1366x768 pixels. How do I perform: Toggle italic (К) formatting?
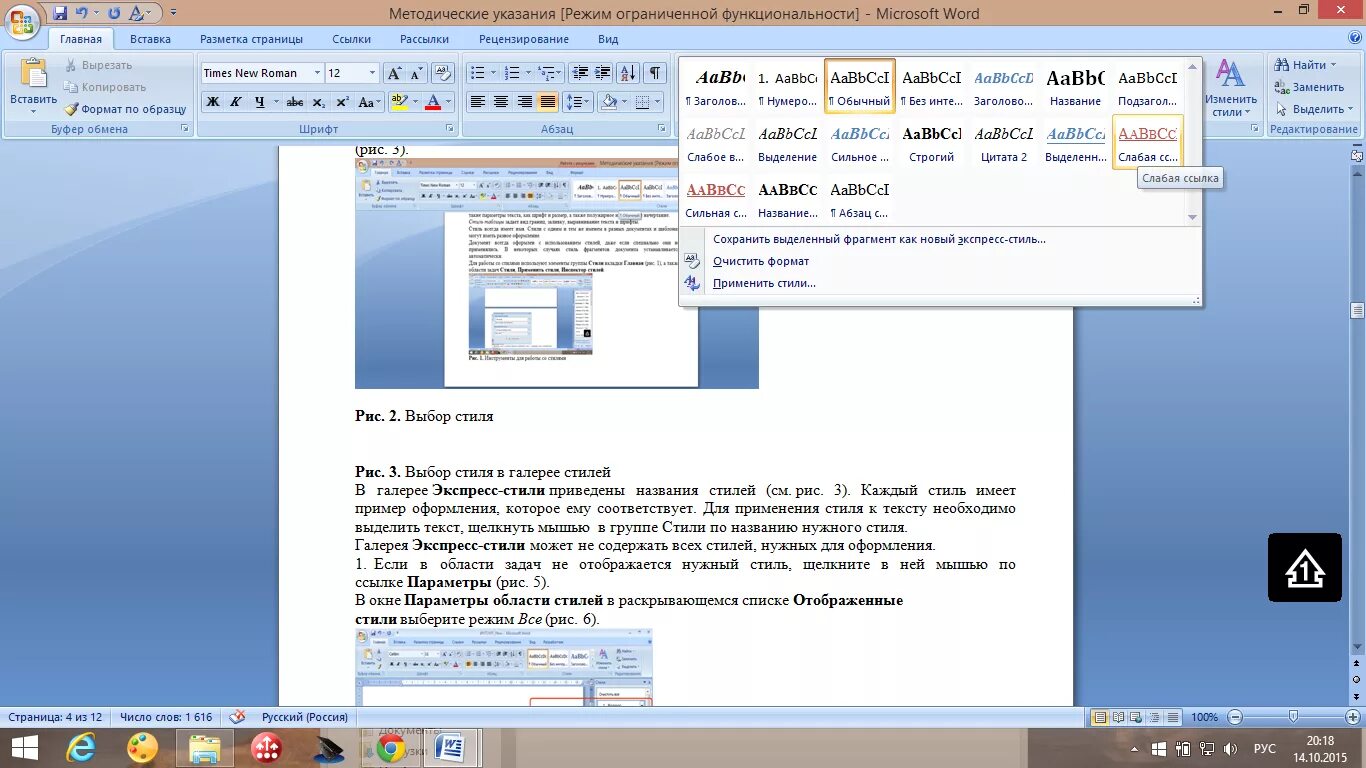click(x=236, y=102)
